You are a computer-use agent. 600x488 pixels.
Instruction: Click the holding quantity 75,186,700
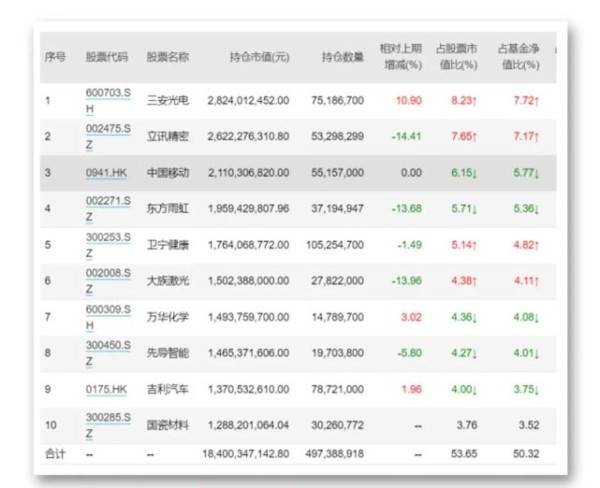(338, 101)
